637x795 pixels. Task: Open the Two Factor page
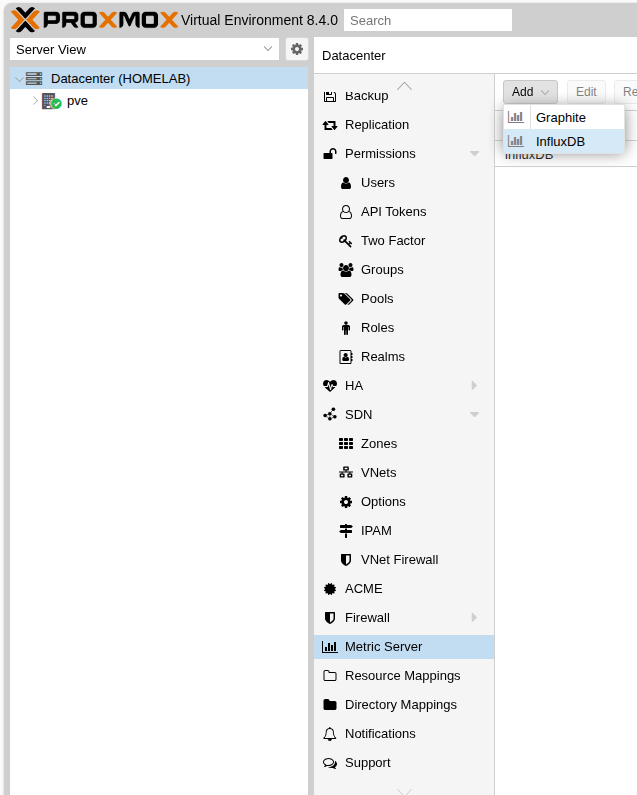click(x=404, y=241)
